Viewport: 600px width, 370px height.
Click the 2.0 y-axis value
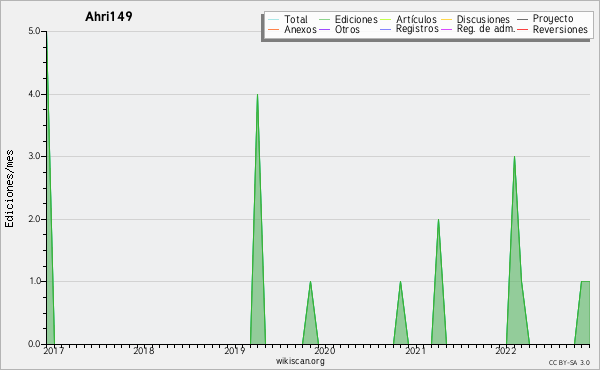[34, 219]
